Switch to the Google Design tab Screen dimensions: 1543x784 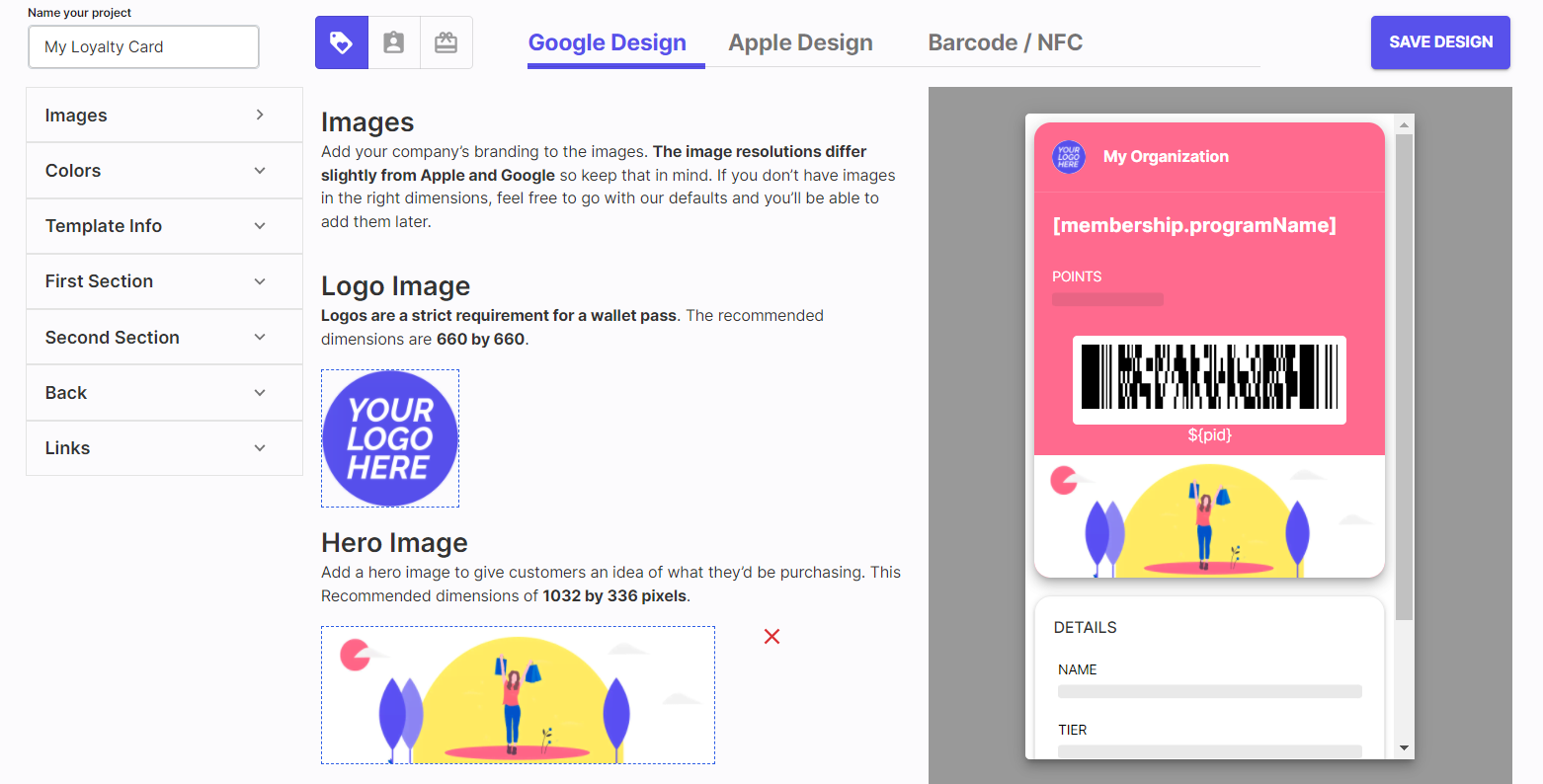click(x=608, y=42)
